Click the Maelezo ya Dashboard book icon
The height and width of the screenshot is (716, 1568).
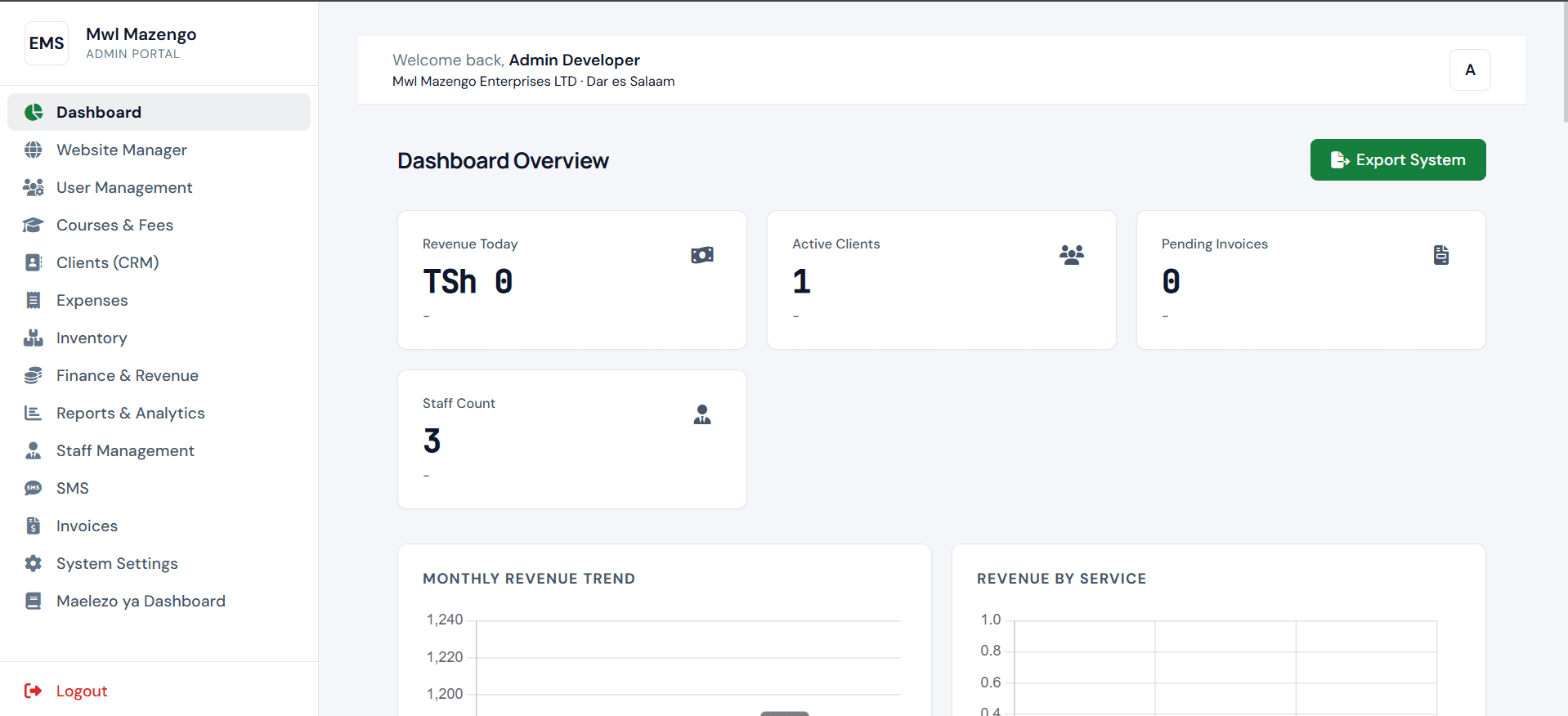[34, 601]
